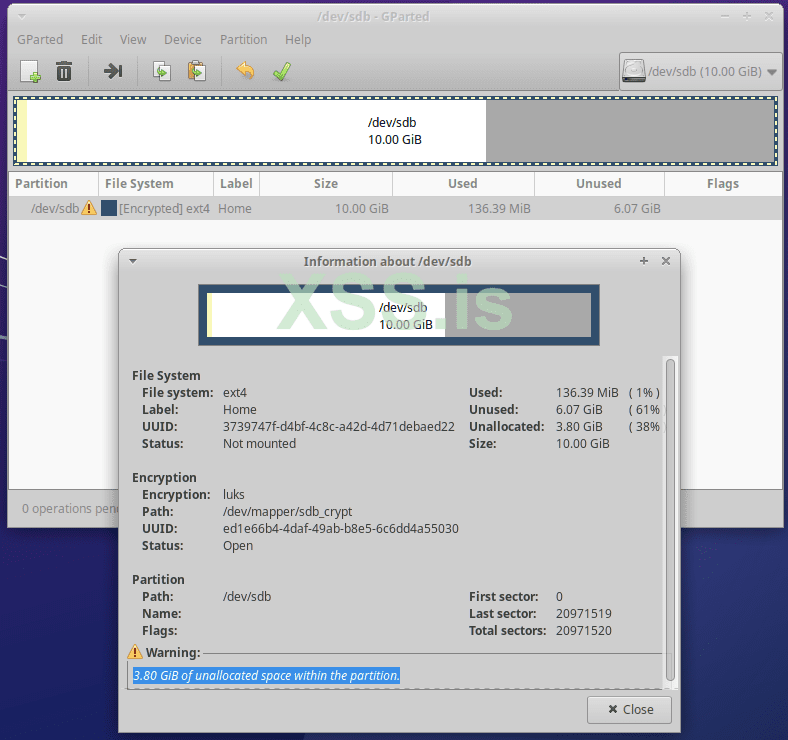Click the Flags column header
The width and height of the screenshot is (788, 740).
pyautogui.click(x=723, y=183)
